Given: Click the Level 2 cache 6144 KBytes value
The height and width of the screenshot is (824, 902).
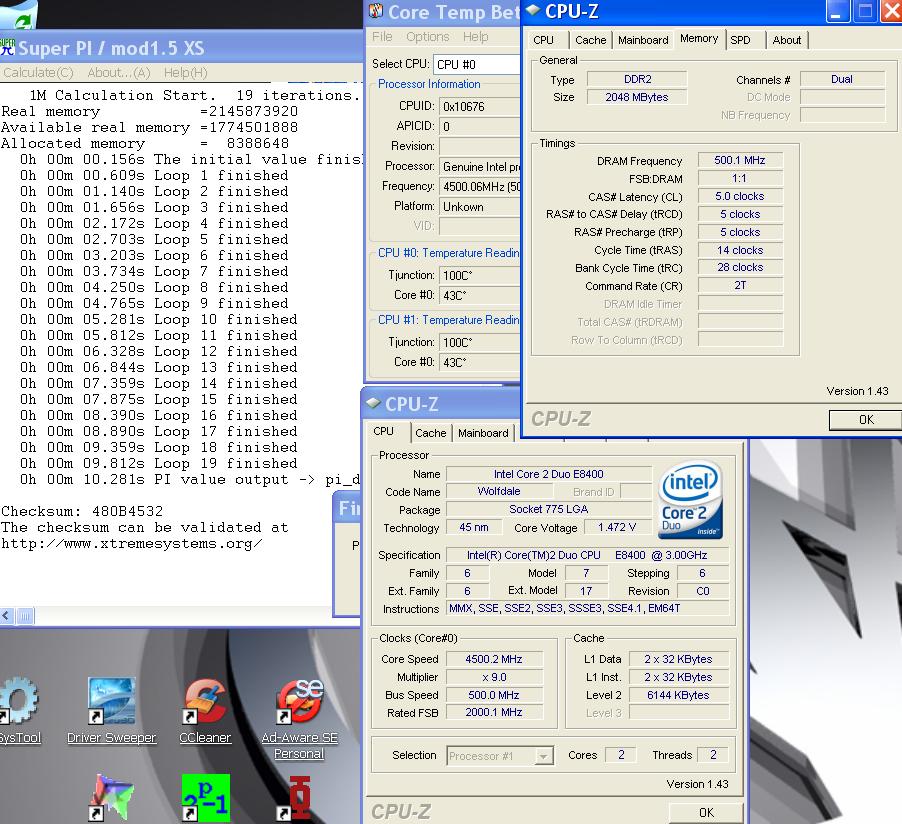Looking at the screenshot, I should (678, 695).
